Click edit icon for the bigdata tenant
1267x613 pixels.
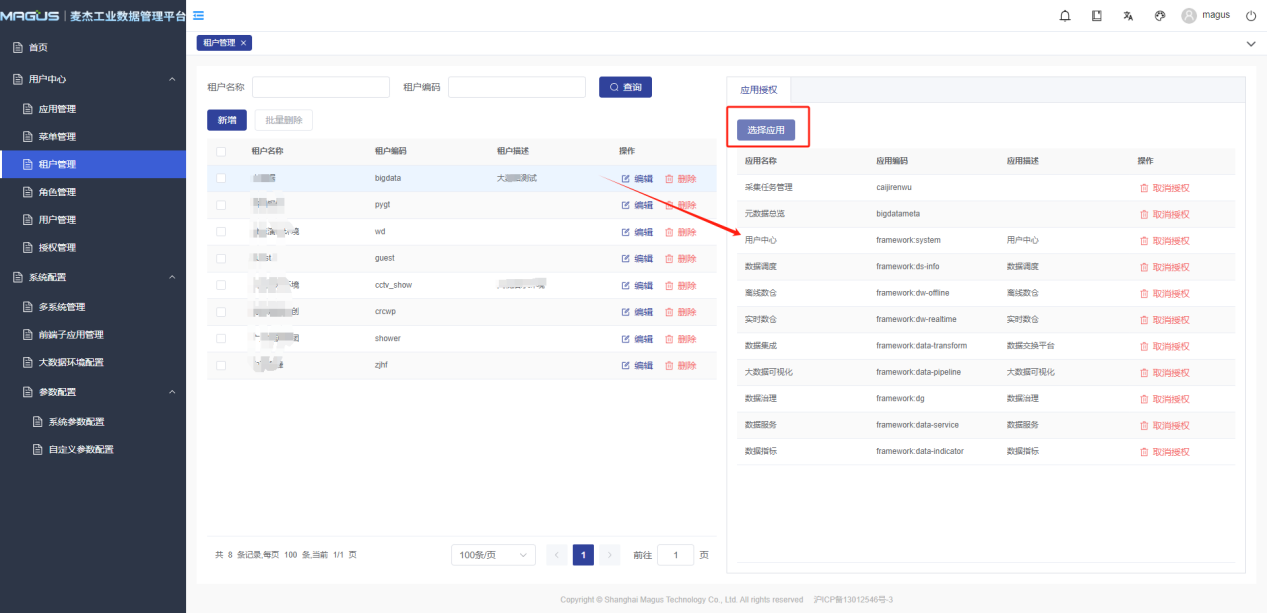pos(627,179)
